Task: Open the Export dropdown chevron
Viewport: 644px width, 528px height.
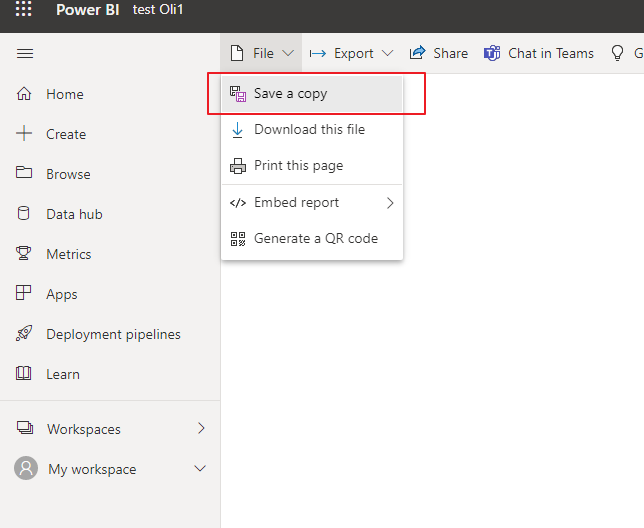Action: pyautogui.click(x=387, y=53)
